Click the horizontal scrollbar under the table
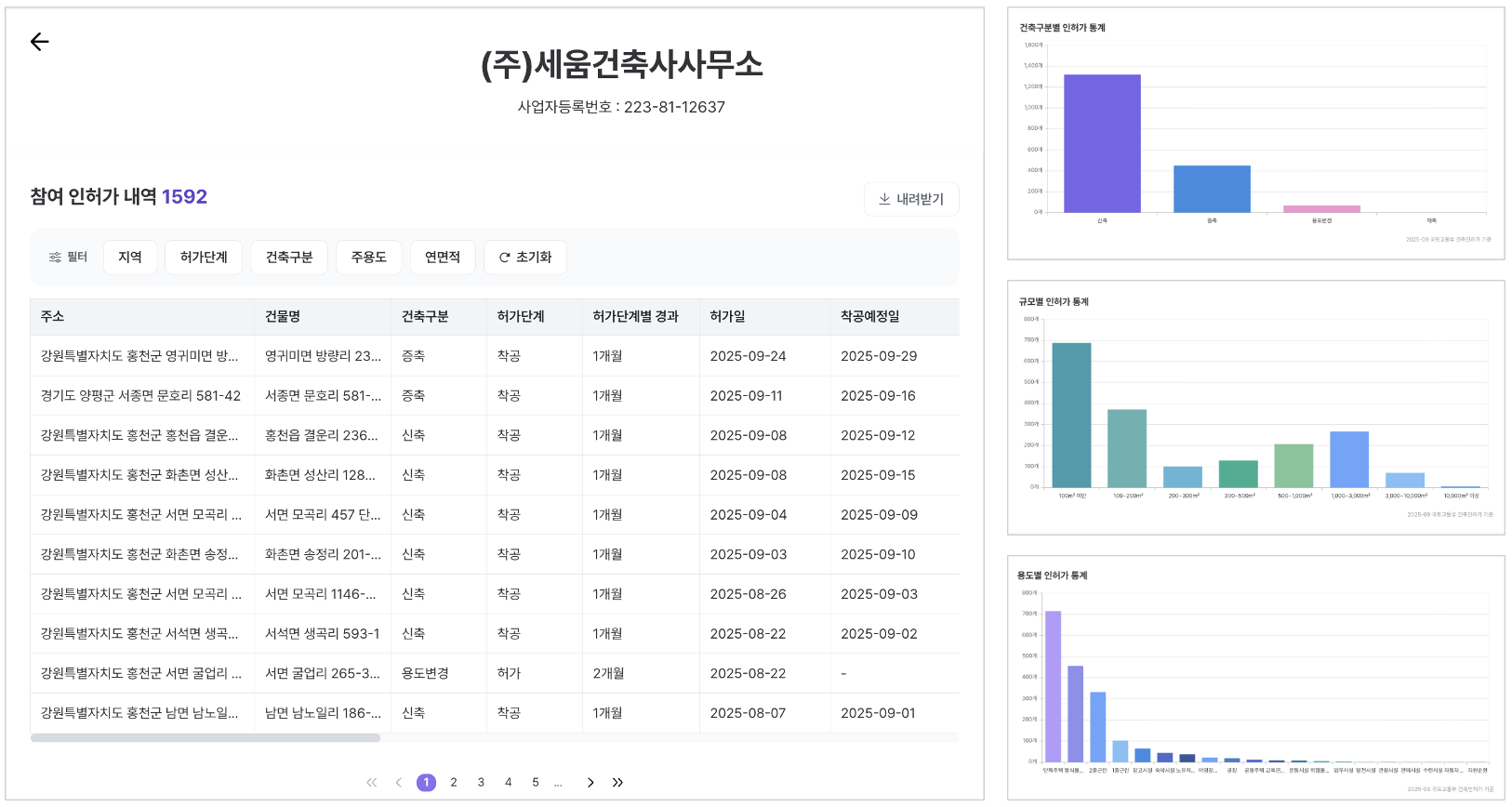1512x807 pixels. coord(206,738)
